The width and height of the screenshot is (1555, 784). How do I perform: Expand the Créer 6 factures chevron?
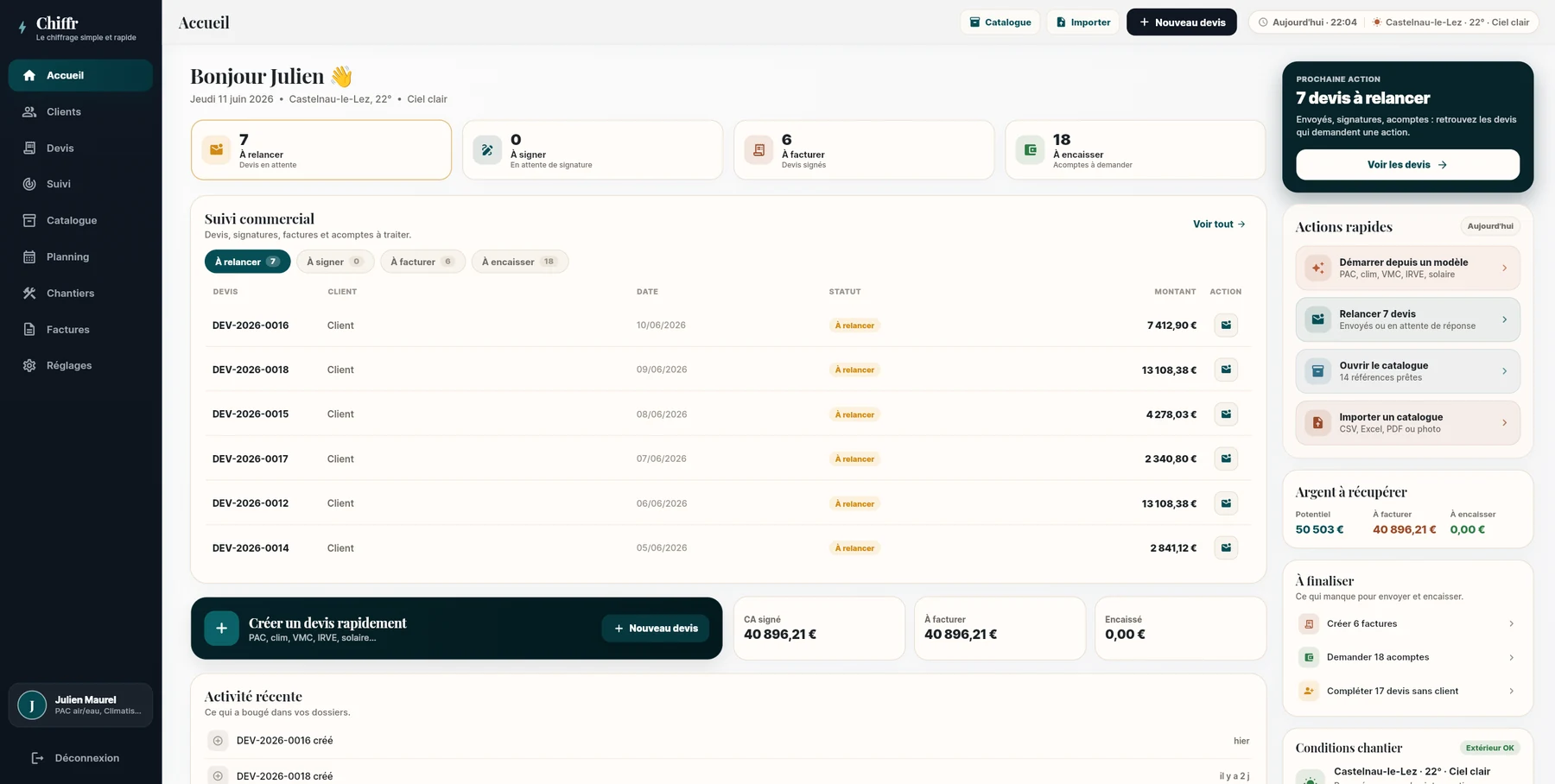pyautogui.click(x=1511, y=624)
